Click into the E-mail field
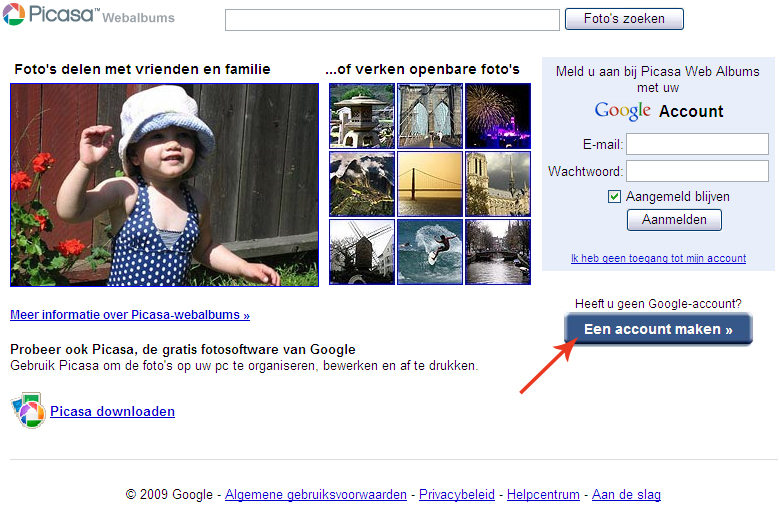Viewport: 779px width, 508px height. point(697,144)
